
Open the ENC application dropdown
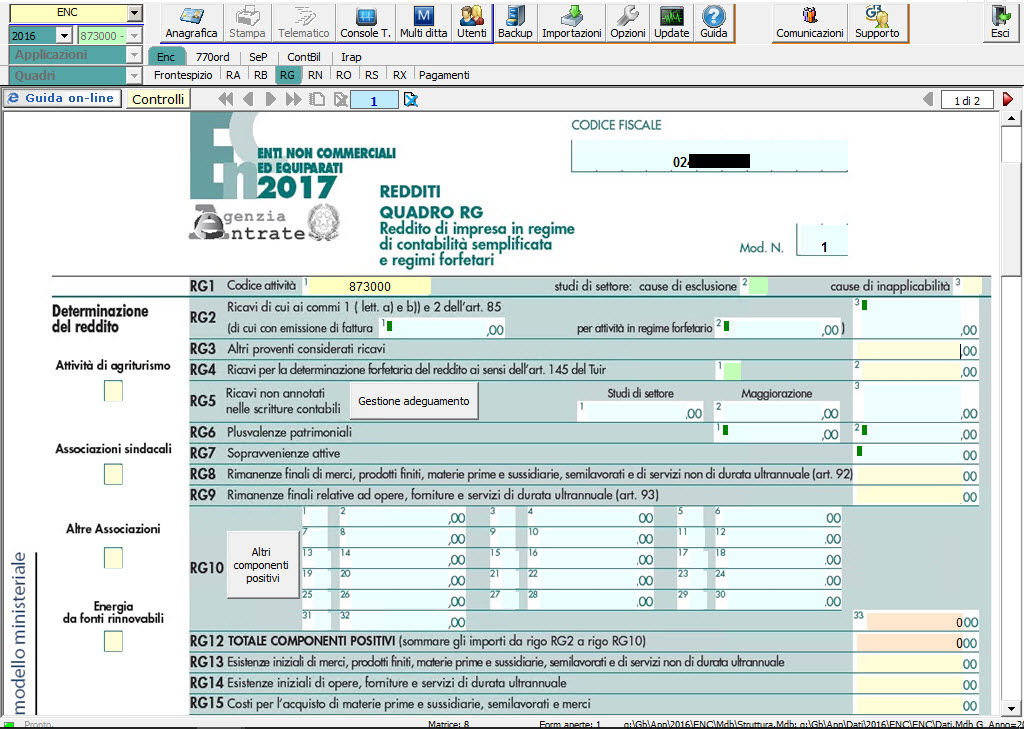point(135,13)
